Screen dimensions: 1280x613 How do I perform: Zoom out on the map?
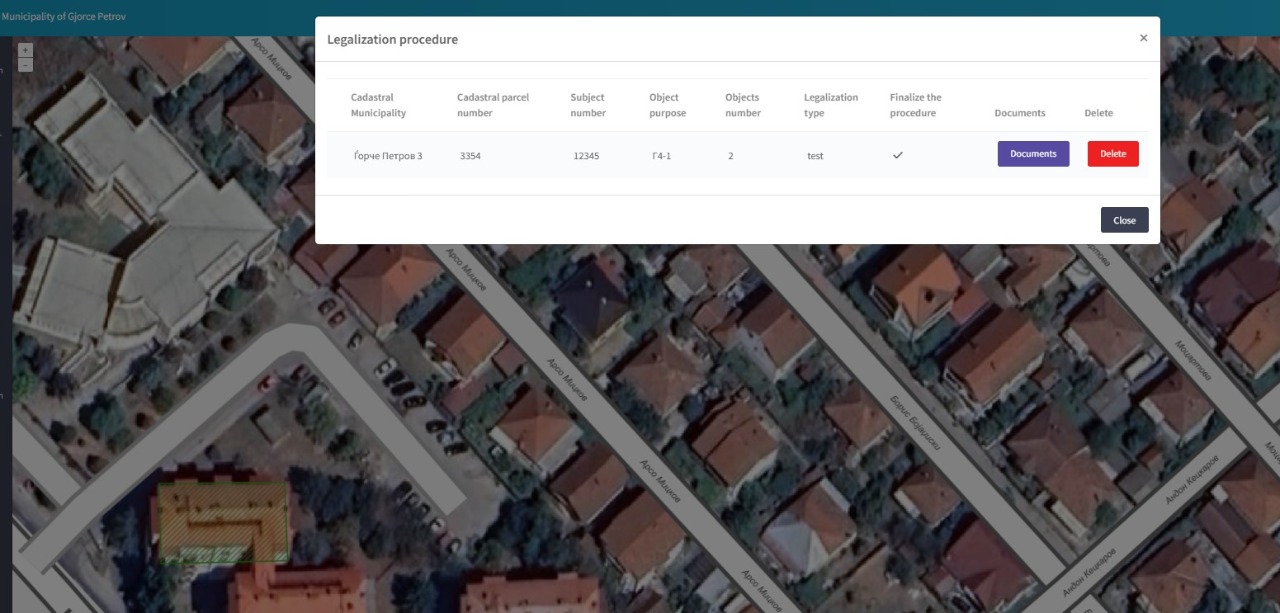(x=26, y=65)
